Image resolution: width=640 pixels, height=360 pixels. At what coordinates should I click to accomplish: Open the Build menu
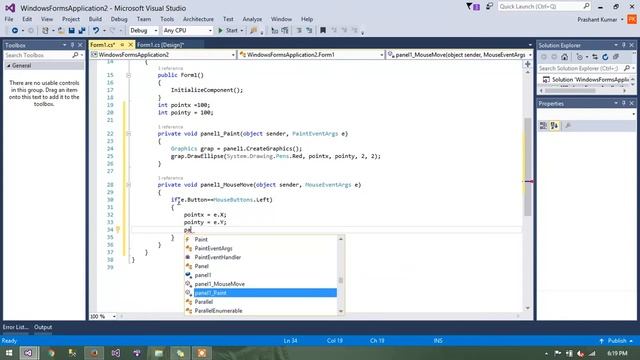click(95, 19)
